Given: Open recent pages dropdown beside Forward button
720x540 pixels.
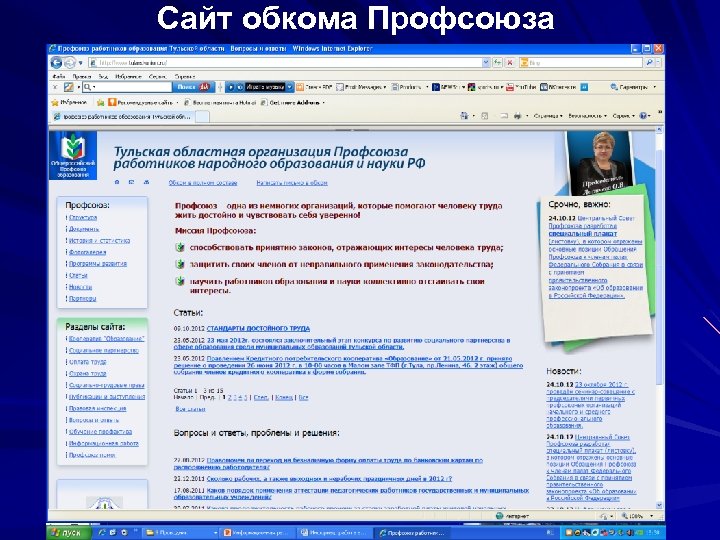Looking at the screenshot, I should 80,63.
